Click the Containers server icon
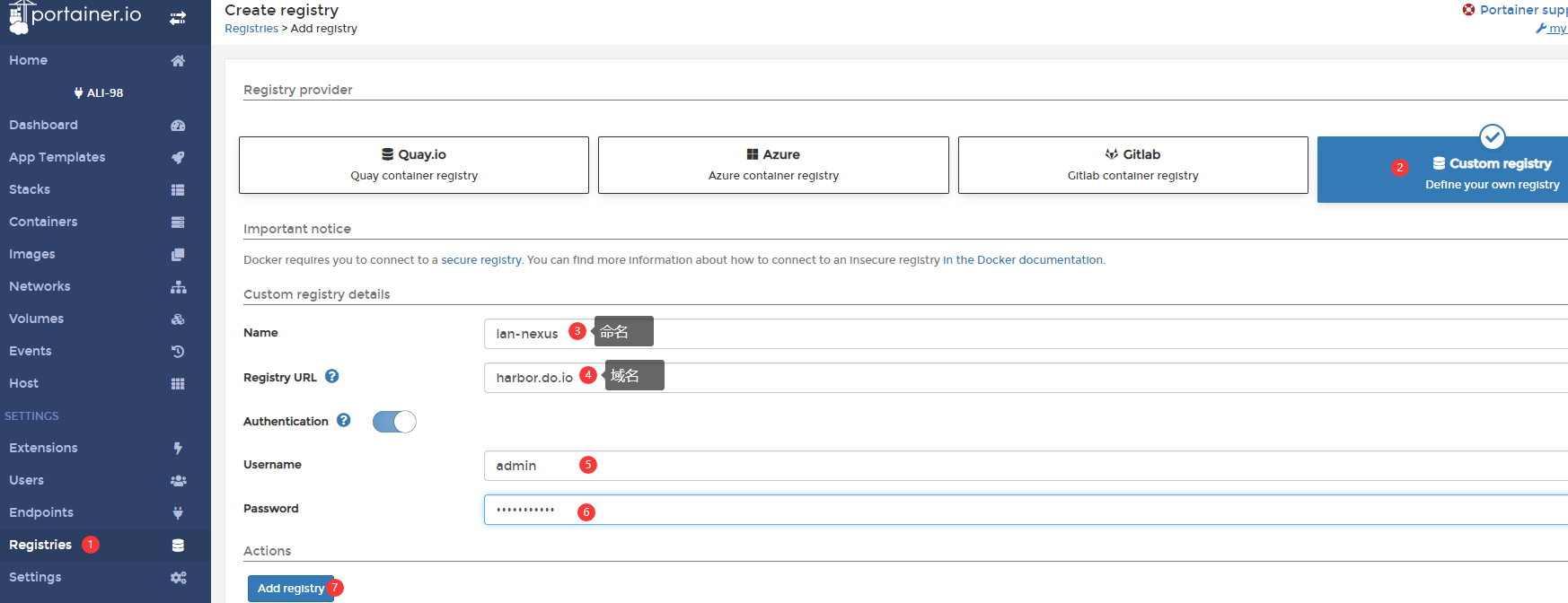 point(178,223)
